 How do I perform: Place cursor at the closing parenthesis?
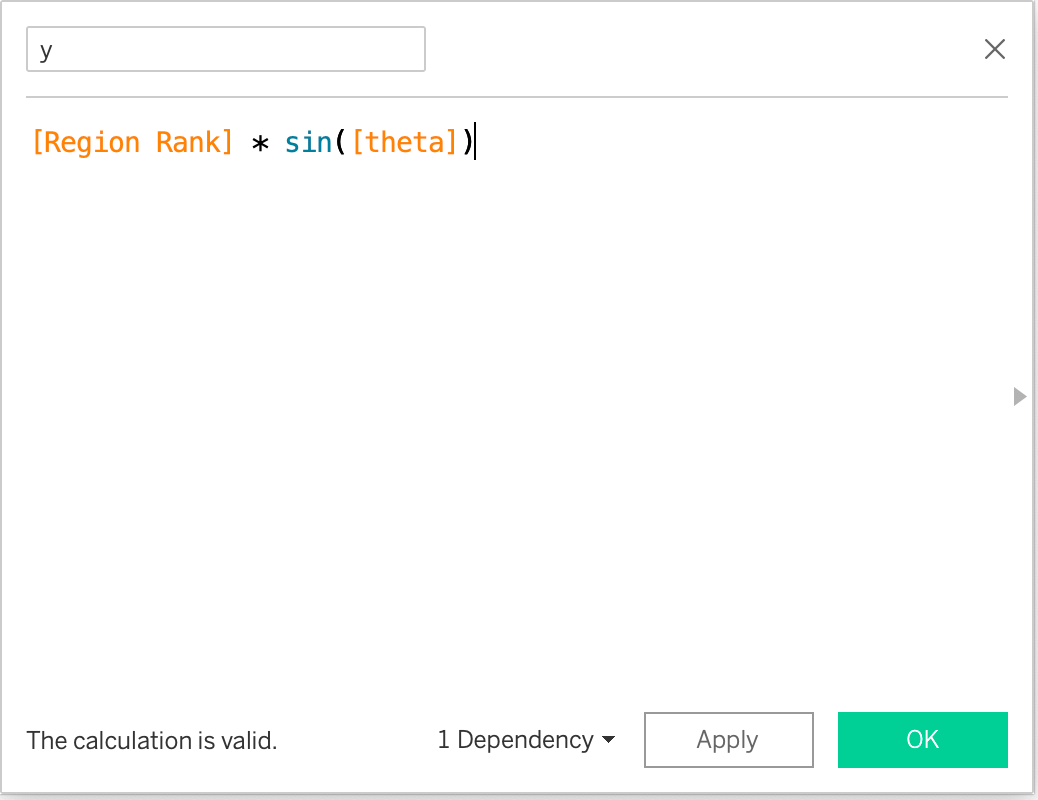(466, 142)
